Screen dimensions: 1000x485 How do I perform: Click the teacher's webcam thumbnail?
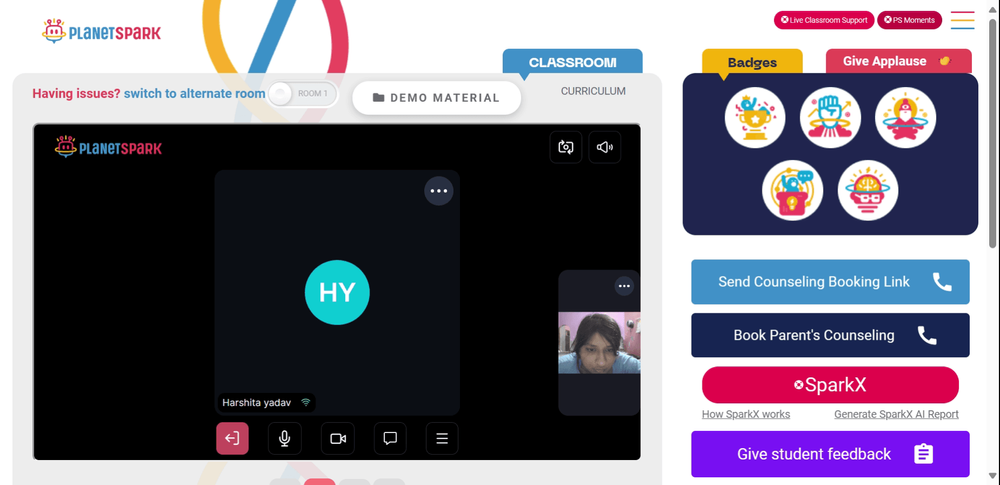tap(599, 343)
